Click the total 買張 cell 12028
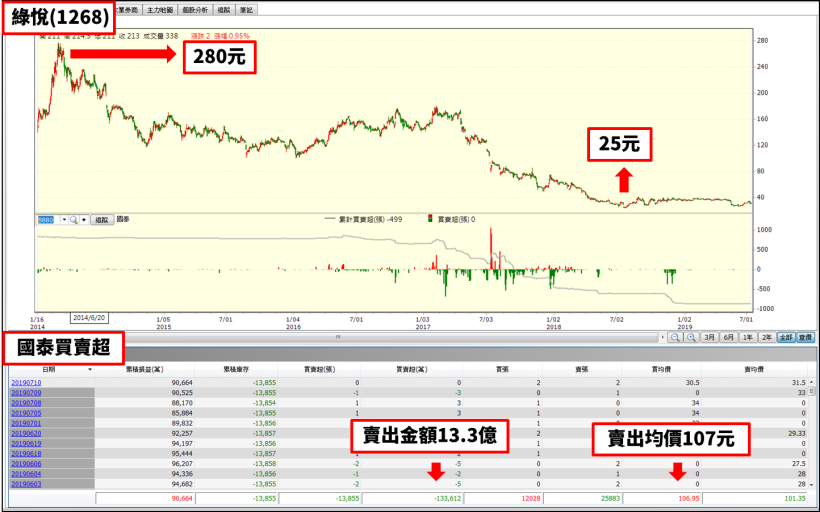 click(x=503, y=498)
